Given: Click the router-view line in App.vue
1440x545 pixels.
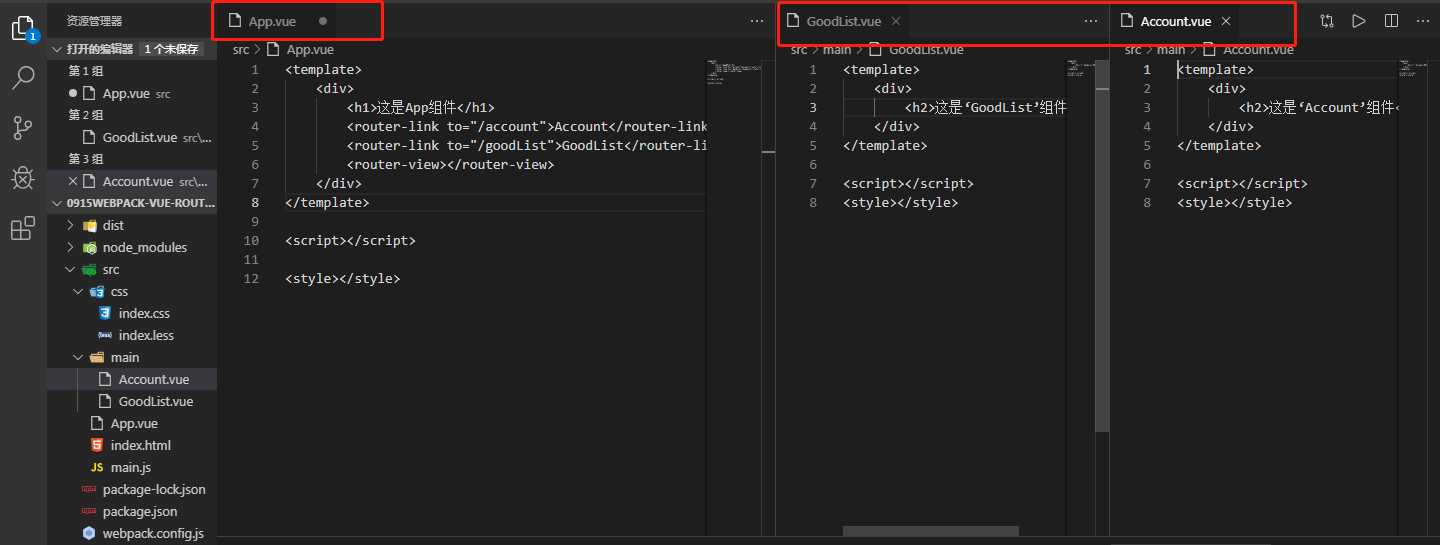Looking at the screenshot, I should 450,164.
